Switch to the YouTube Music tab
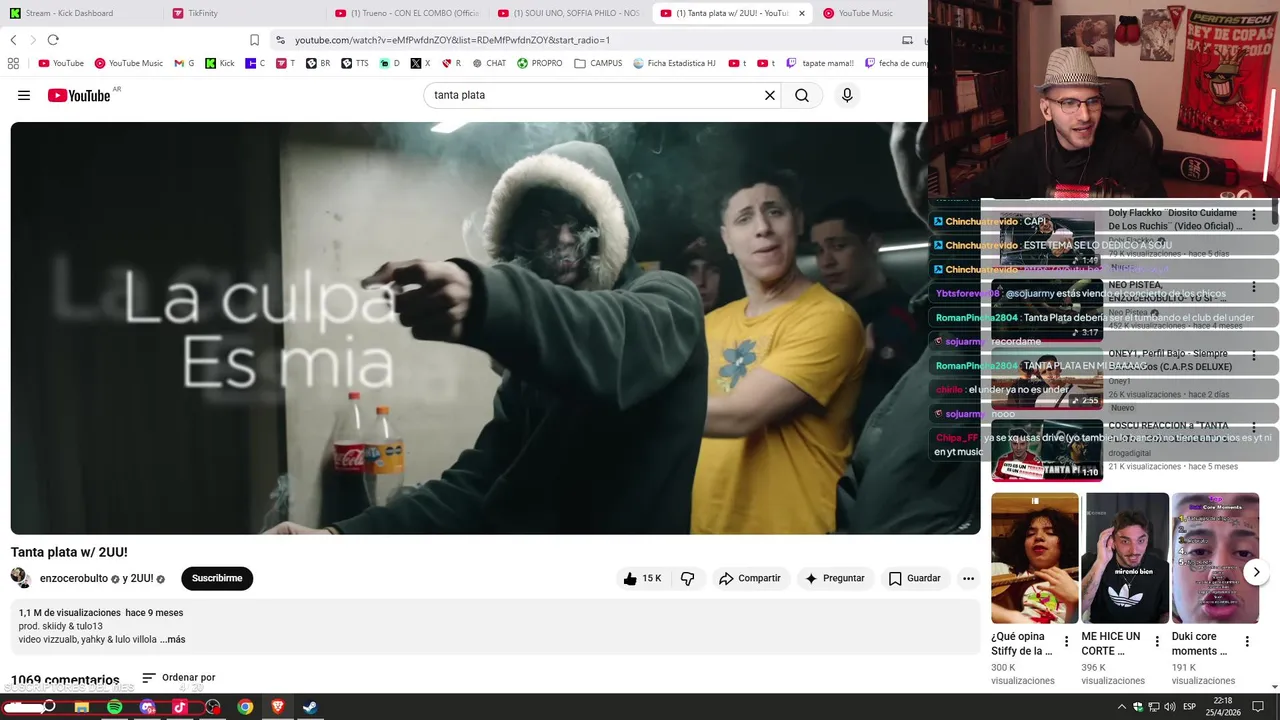1280x720 pixels. click(x=866, y=13)
